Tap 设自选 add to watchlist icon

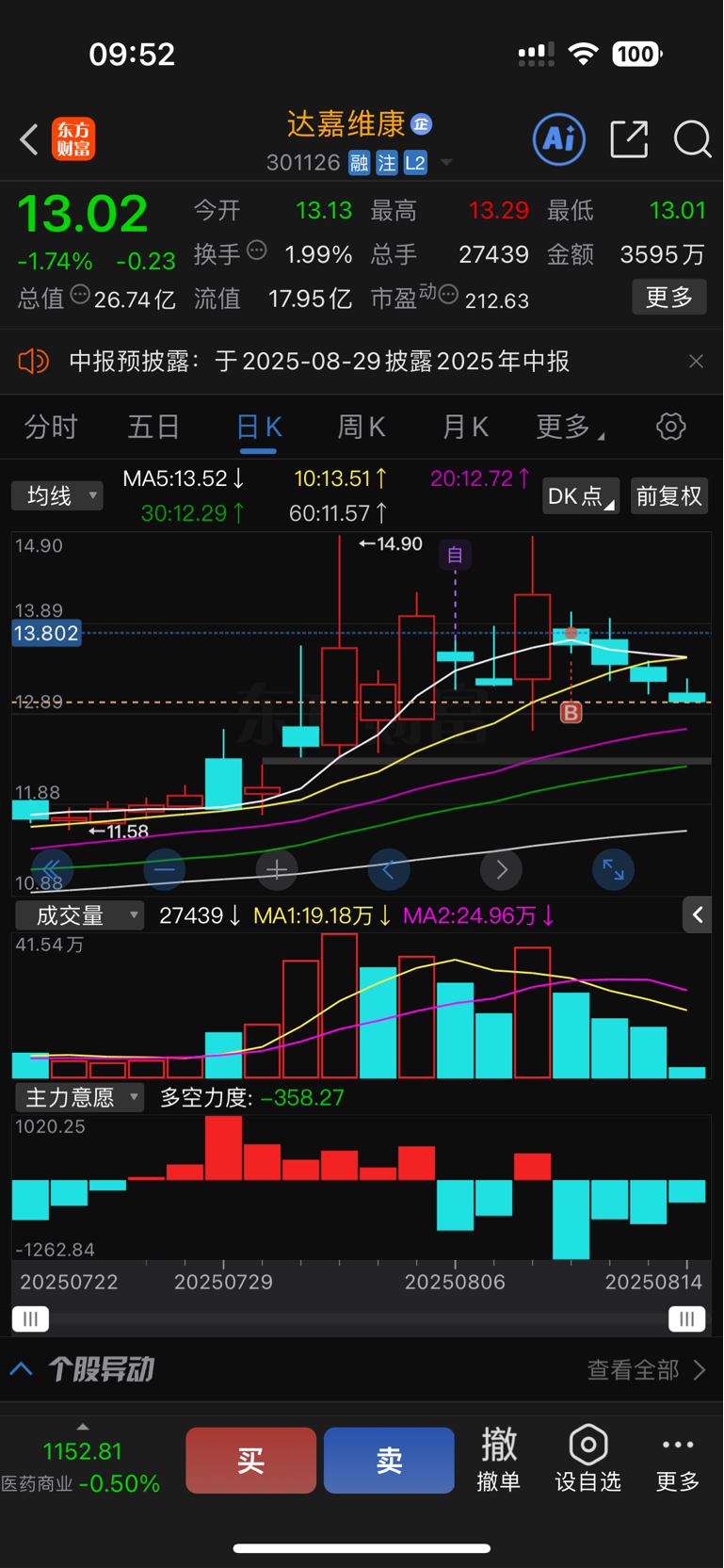point(588,1460)
